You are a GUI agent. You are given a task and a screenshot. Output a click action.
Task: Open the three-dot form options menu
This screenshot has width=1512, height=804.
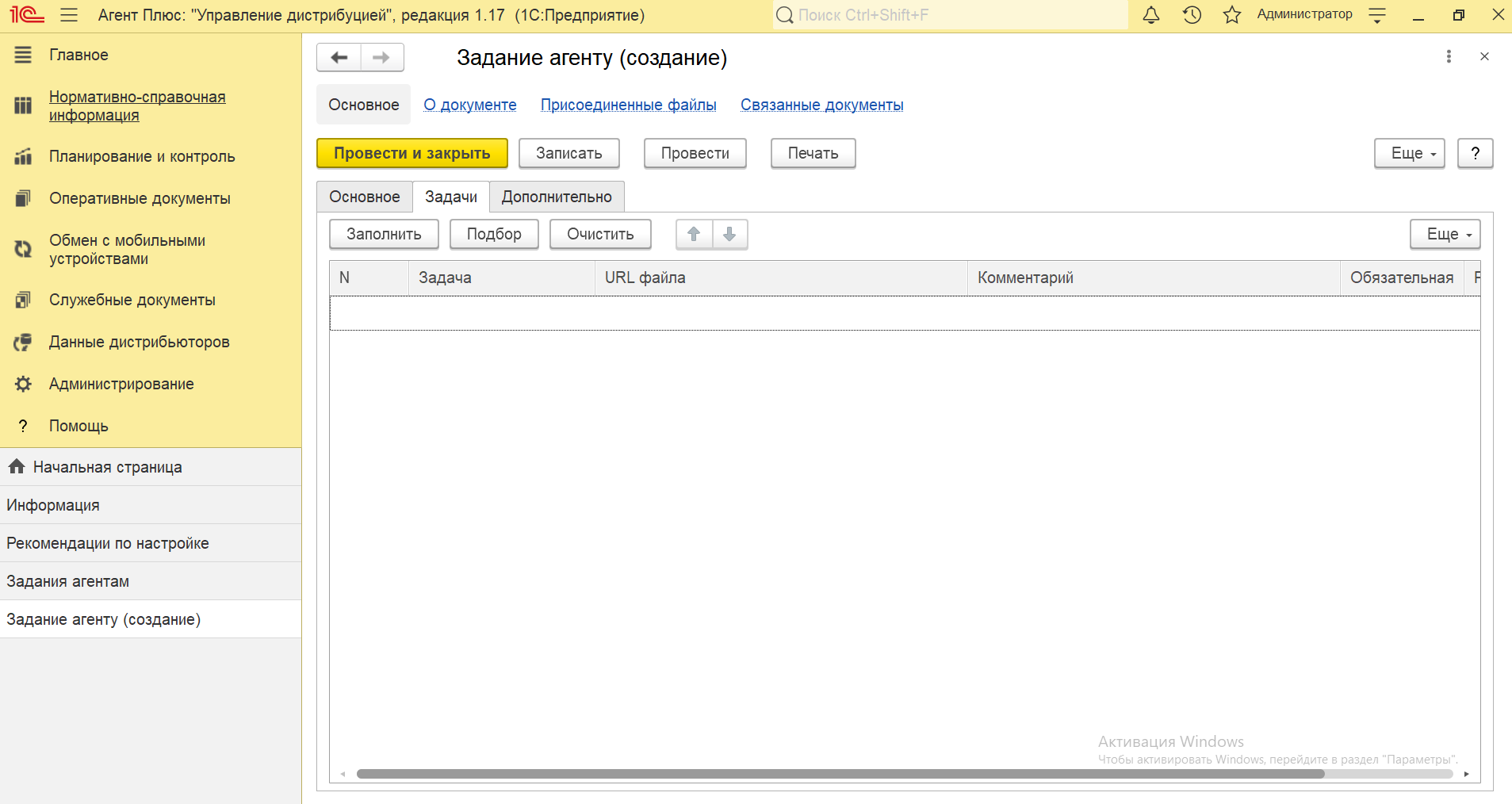(x=1449, y=56)
